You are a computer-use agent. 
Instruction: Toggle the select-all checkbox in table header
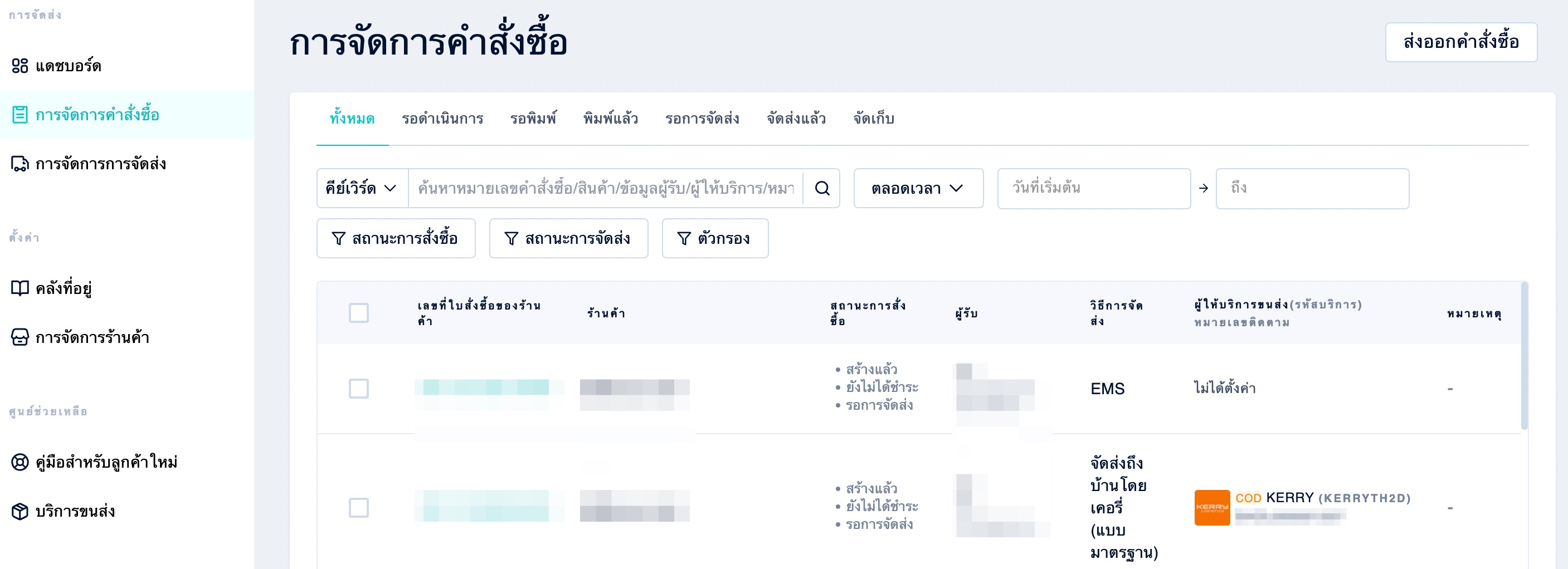point(358,313)
